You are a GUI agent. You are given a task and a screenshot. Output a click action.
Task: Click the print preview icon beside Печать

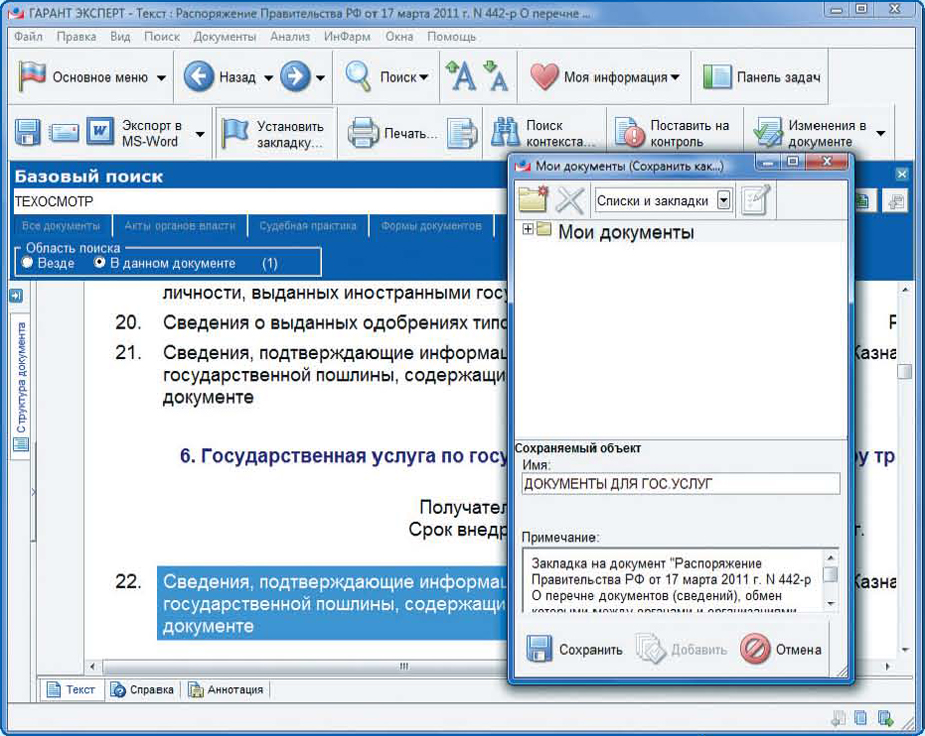pos(461,133)
